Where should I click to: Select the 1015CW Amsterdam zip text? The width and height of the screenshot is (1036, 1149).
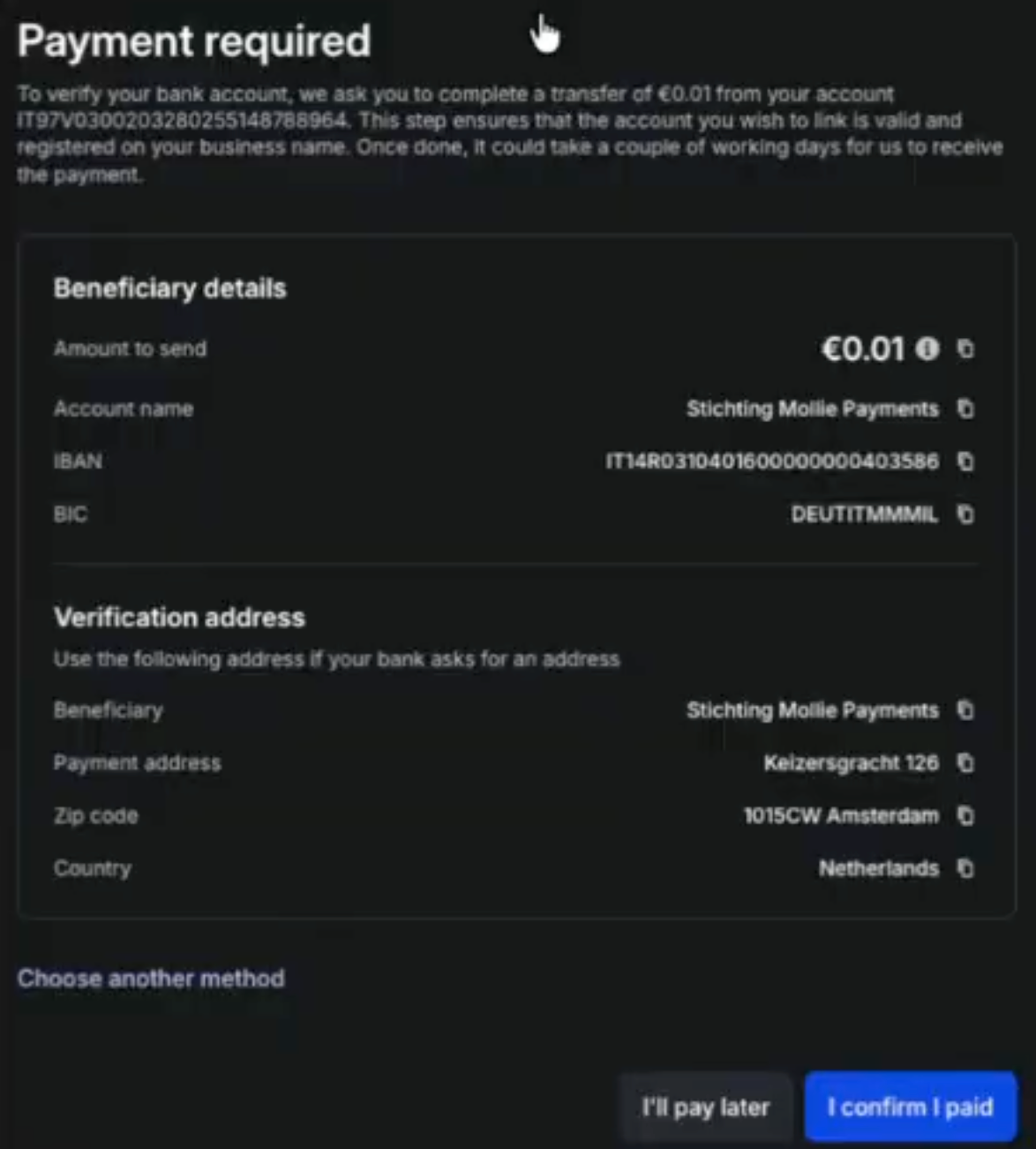click(x=841, y=815)
